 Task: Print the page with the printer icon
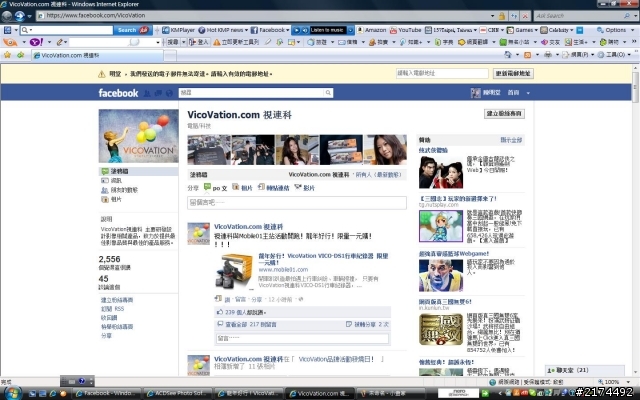(548, 55)
